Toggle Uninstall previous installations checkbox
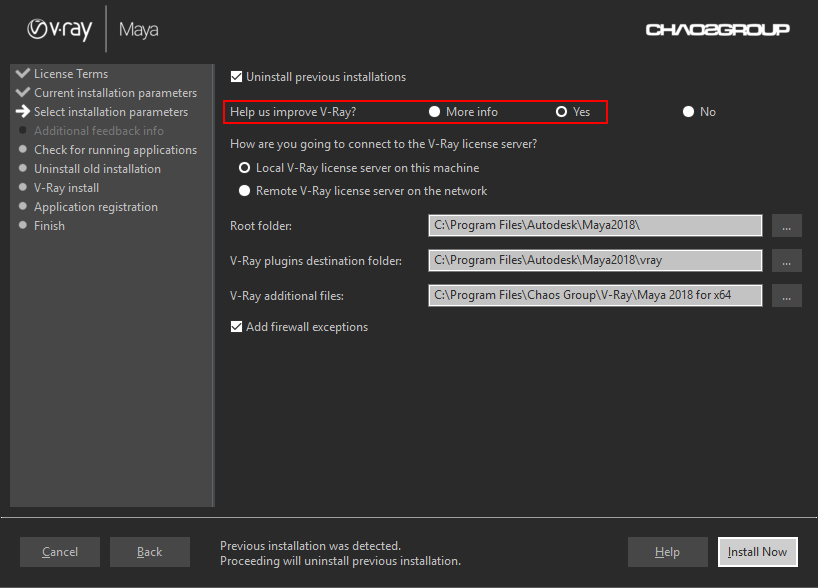818x588 pixels. 236,77
